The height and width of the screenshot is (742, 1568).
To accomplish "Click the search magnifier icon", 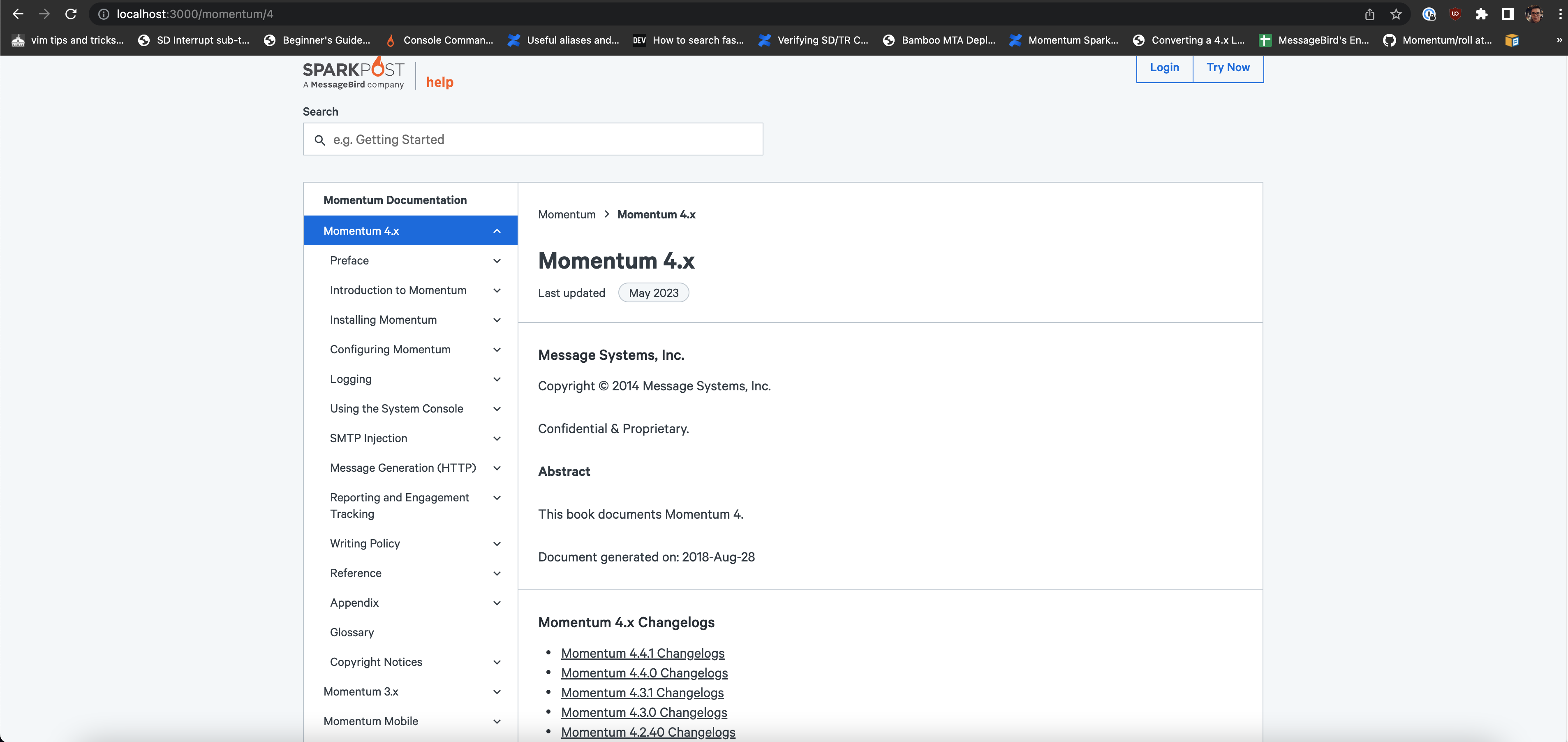I will [319, 140].
